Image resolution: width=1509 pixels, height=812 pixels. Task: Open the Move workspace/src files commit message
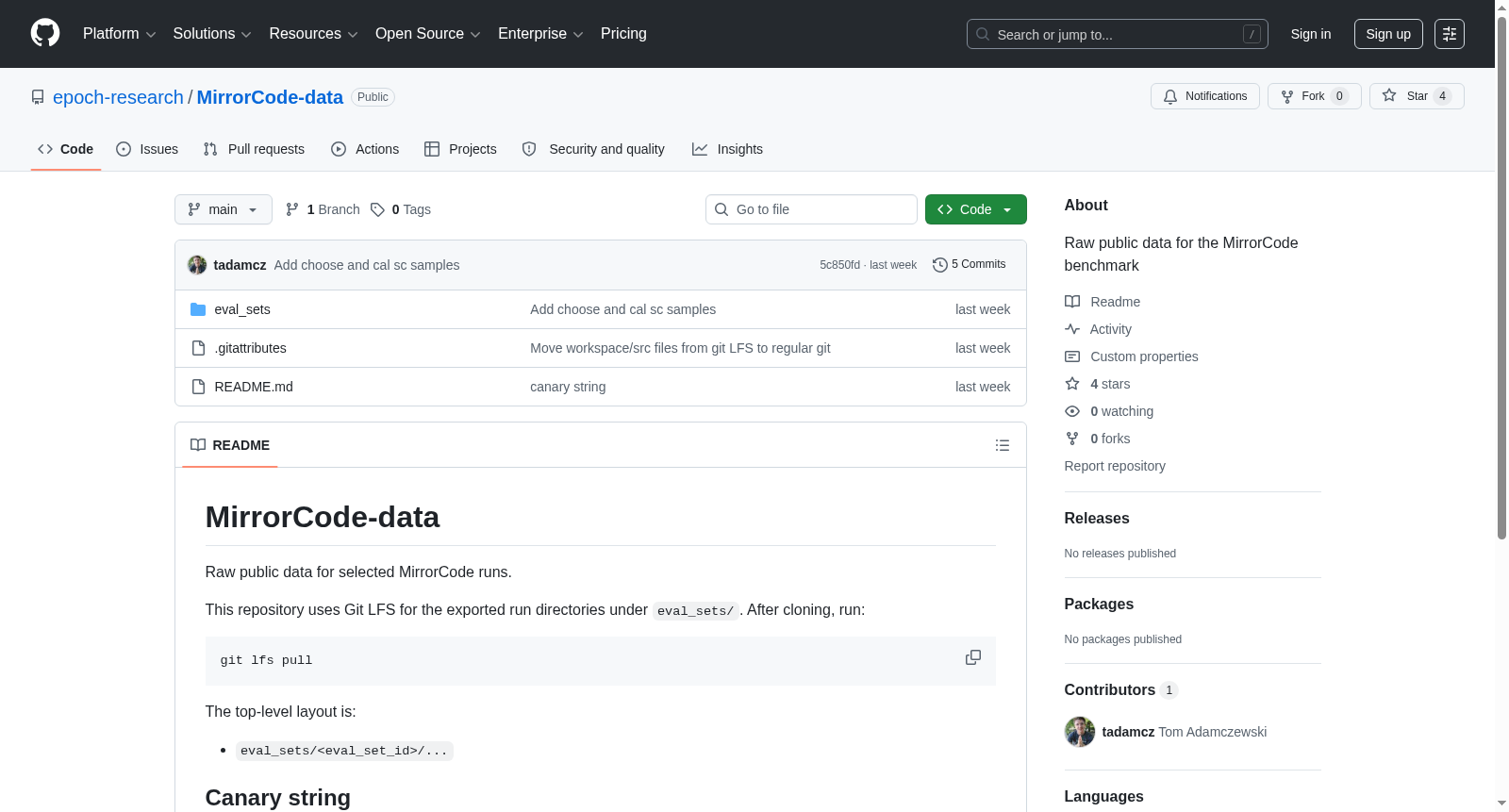point(680,348)
